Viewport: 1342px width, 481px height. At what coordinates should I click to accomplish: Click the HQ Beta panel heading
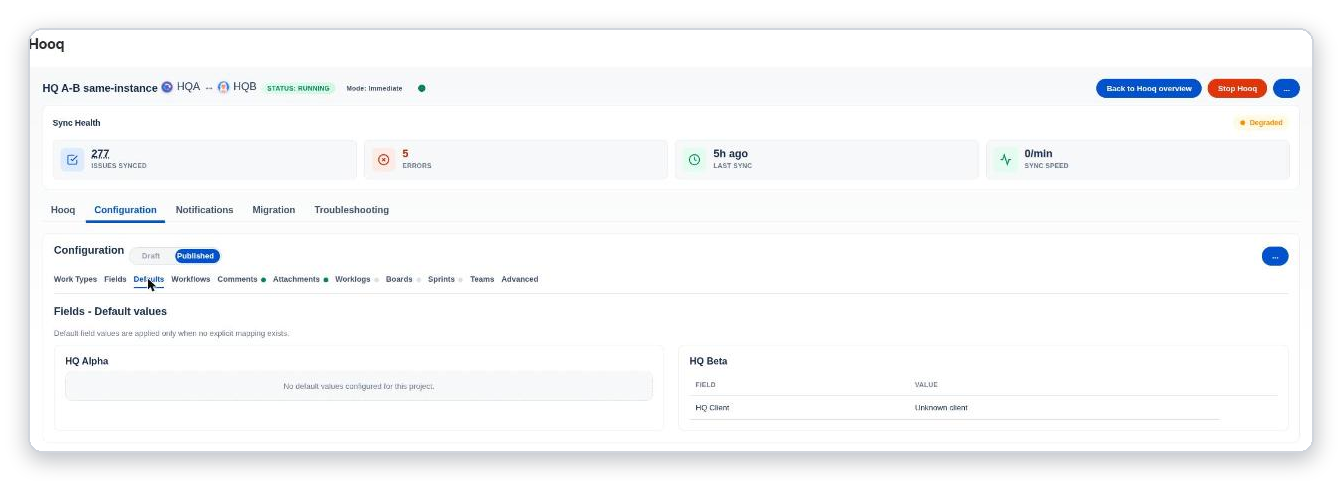click(x=708, y=361)
